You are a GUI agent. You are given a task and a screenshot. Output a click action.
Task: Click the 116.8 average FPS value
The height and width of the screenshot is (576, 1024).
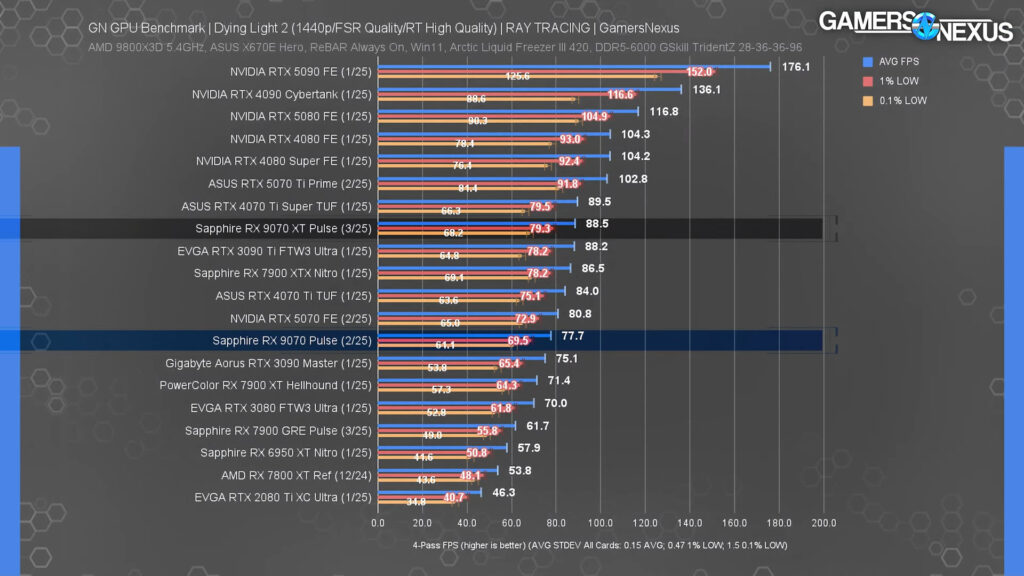point(664,112)
